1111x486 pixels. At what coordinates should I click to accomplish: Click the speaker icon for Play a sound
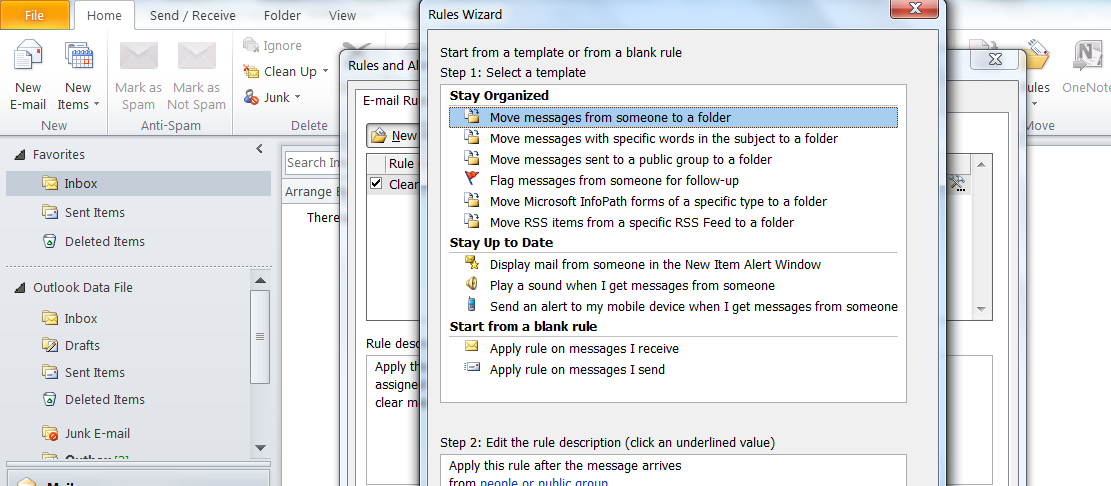472,285
